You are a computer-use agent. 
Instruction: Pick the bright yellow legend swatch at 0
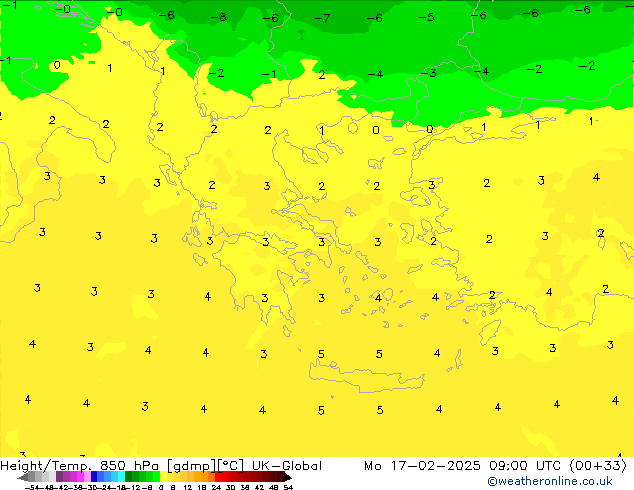click(163, 477)
